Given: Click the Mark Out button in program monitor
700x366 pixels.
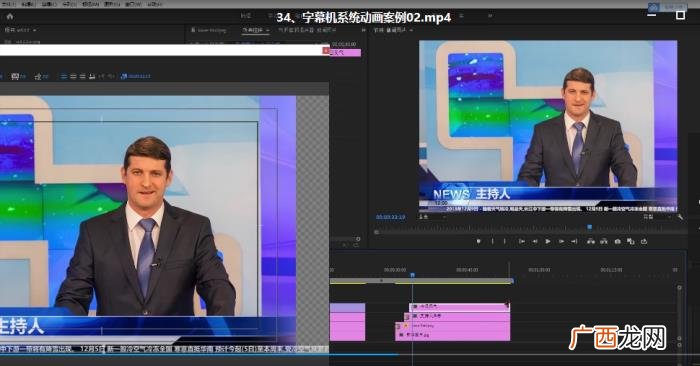Looking at the screenshot, I should (x=505, y=241).
